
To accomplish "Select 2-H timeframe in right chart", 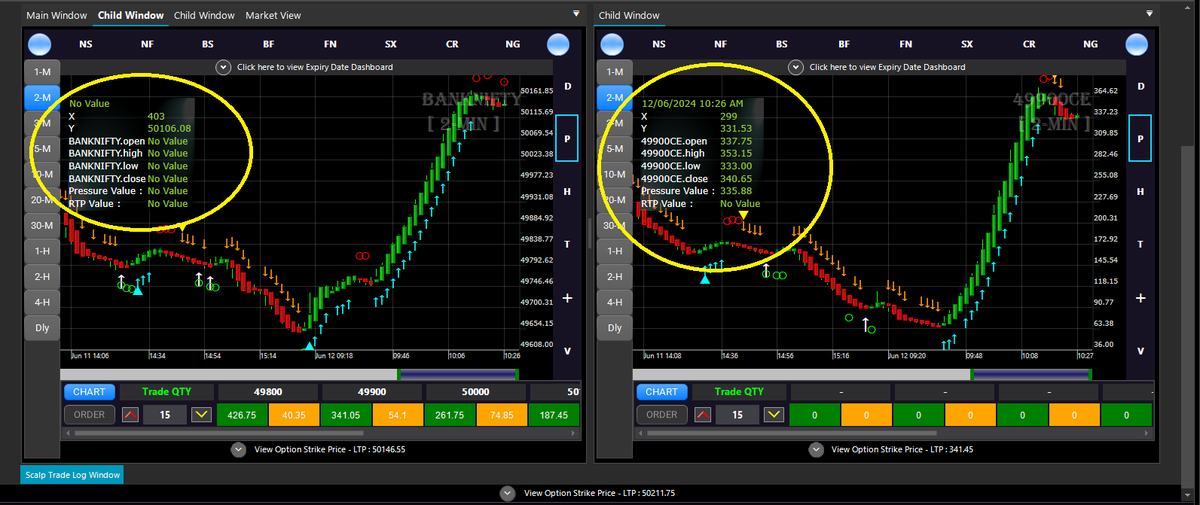I will point(614,276).
